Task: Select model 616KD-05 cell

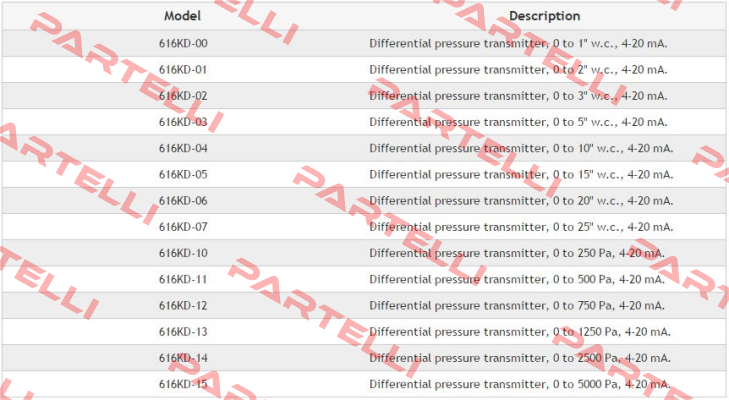Action: click(183, 174)
